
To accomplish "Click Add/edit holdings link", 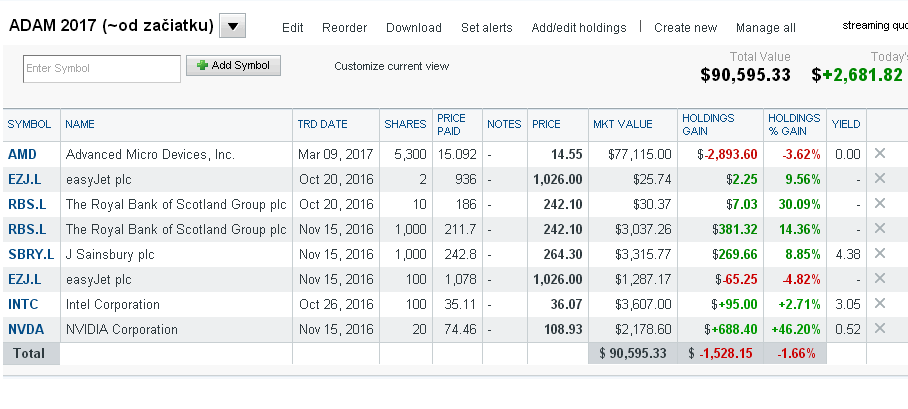I will tap(579, 28).
